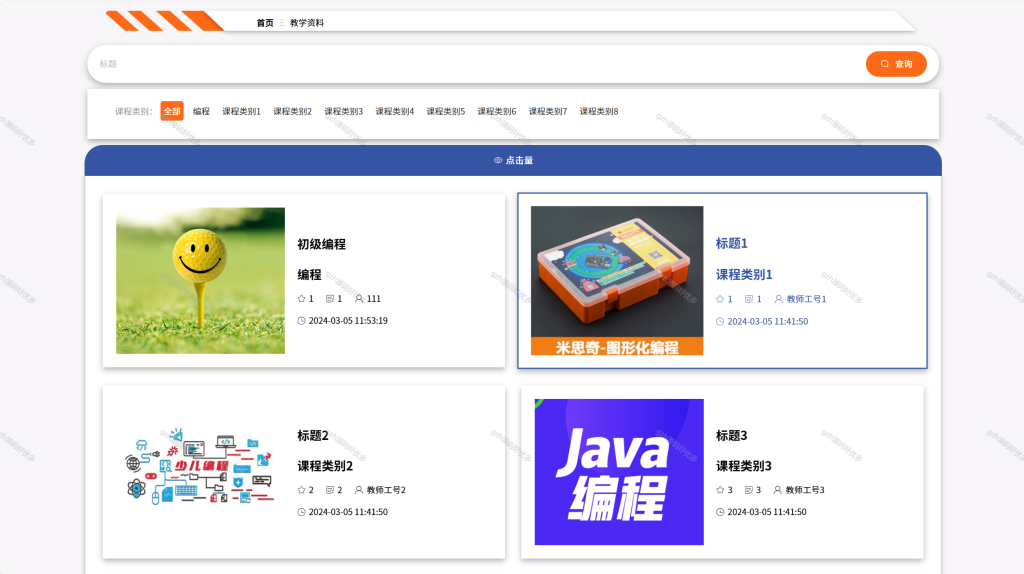Filter by the 编程 category
1024x574 pixels.
pos(201,111)
